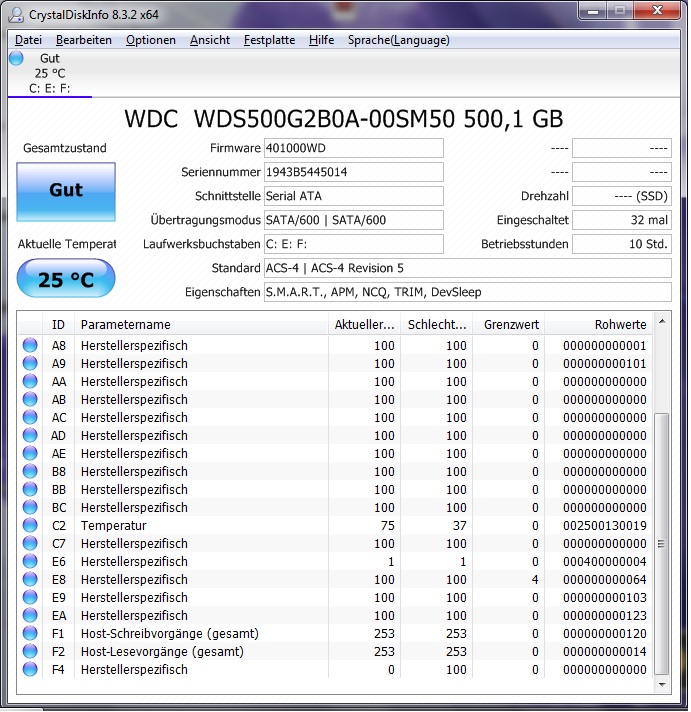Screen dimensions: 691x712
Task: Click the status icon of row EA
Action: point(30,615)
